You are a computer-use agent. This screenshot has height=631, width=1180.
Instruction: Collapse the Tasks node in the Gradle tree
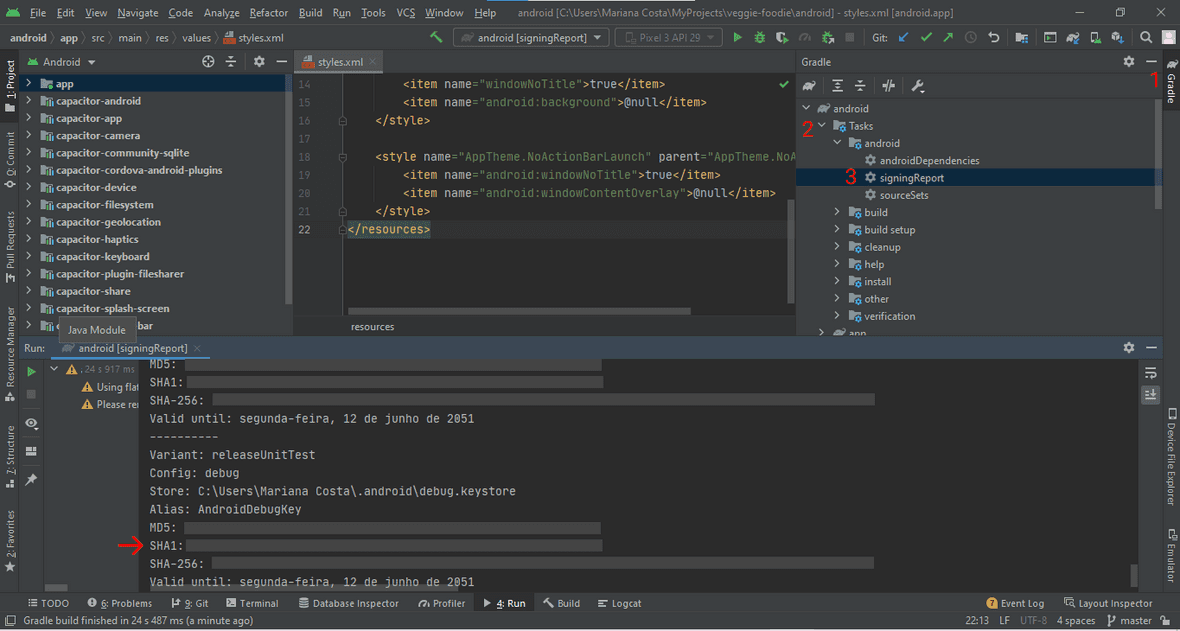click(822, 125)
